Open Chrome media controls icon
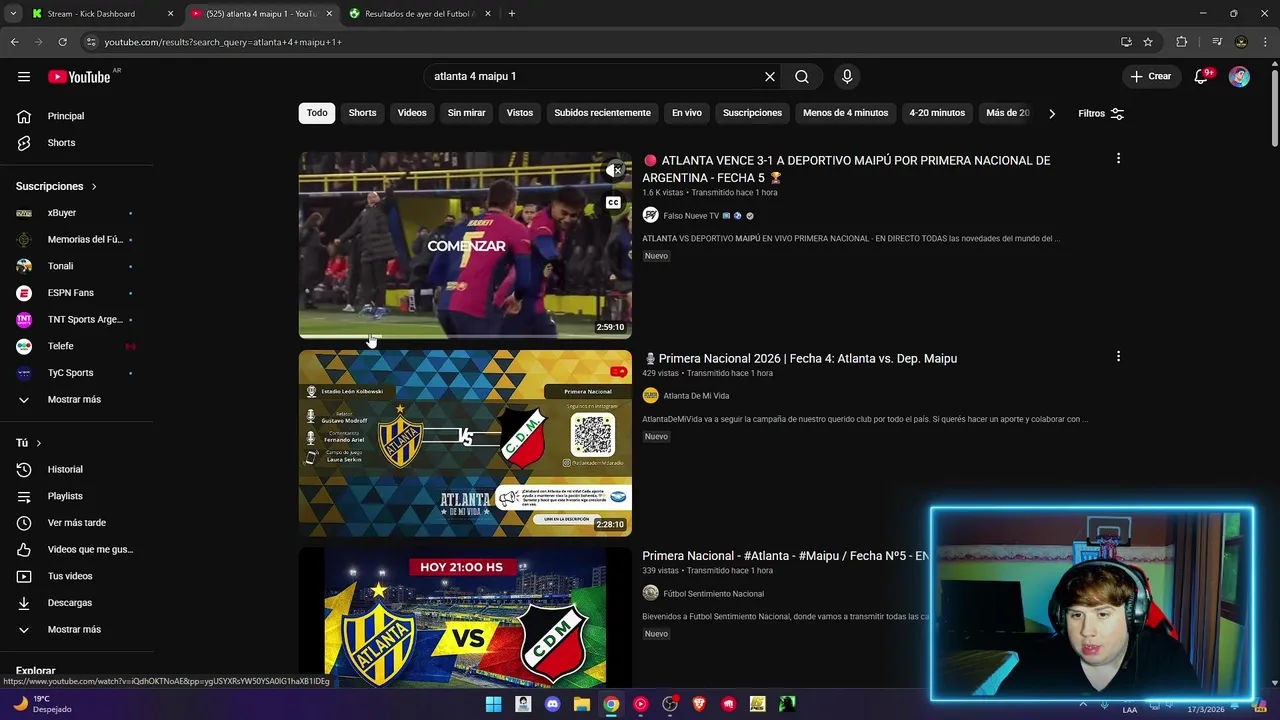Viewport: 1280px width, 720px height. point(1217,42)
